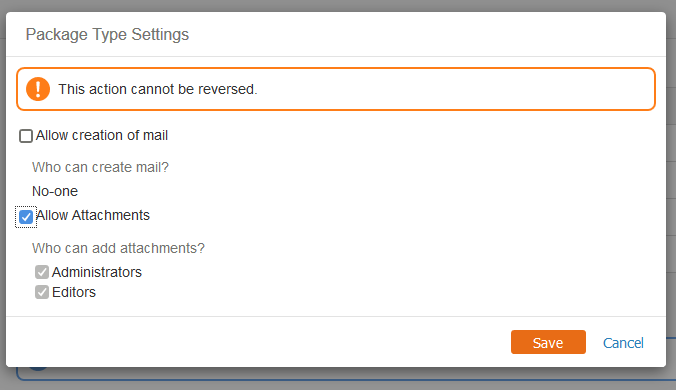The width and height of the screenshot is (676, 390).
Task: Click the "Who can add attachments?" heading
Action: coord(118,248)
